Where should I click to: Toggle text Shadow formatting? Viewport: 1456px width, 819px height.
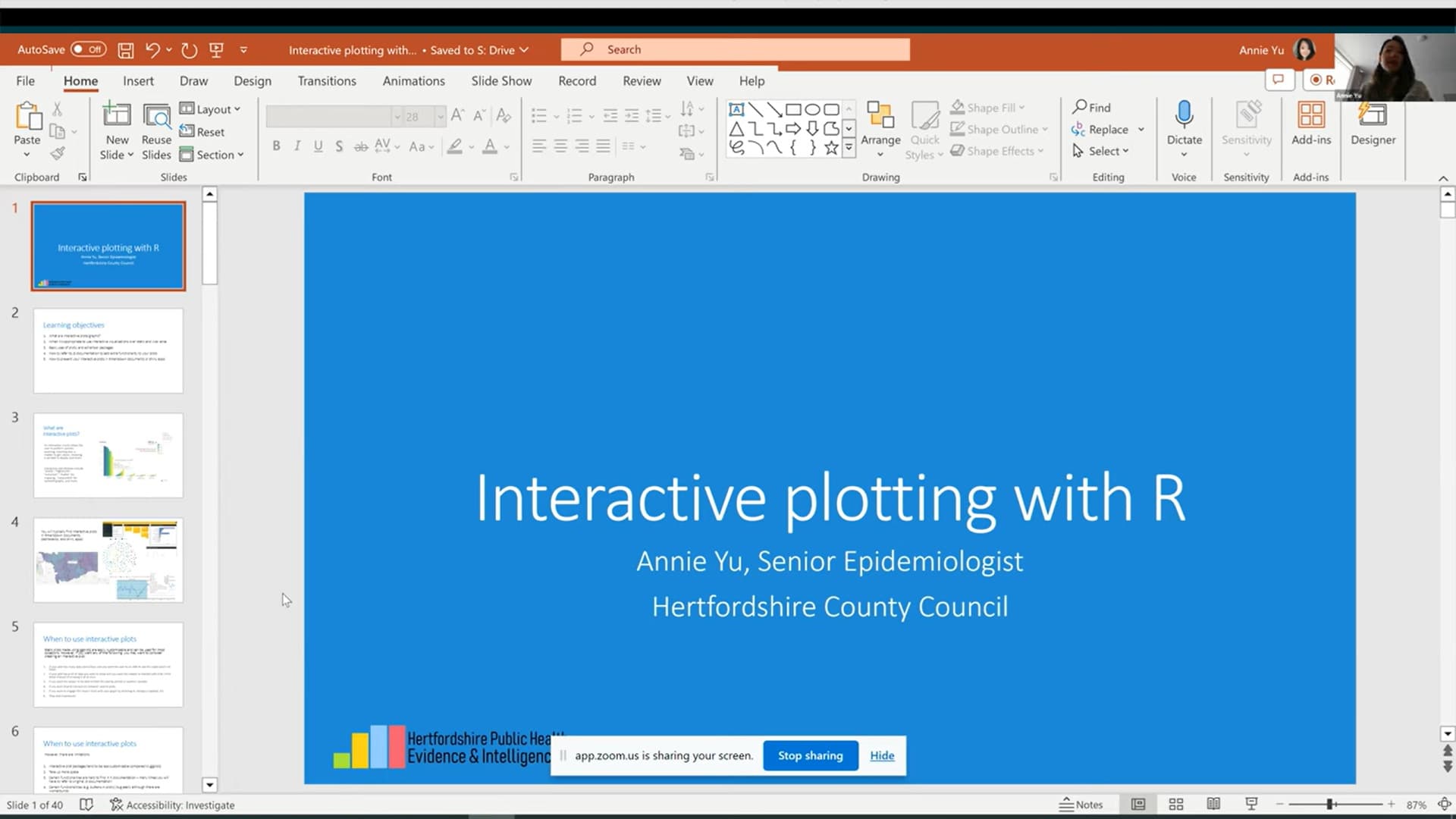click(339, 146)
